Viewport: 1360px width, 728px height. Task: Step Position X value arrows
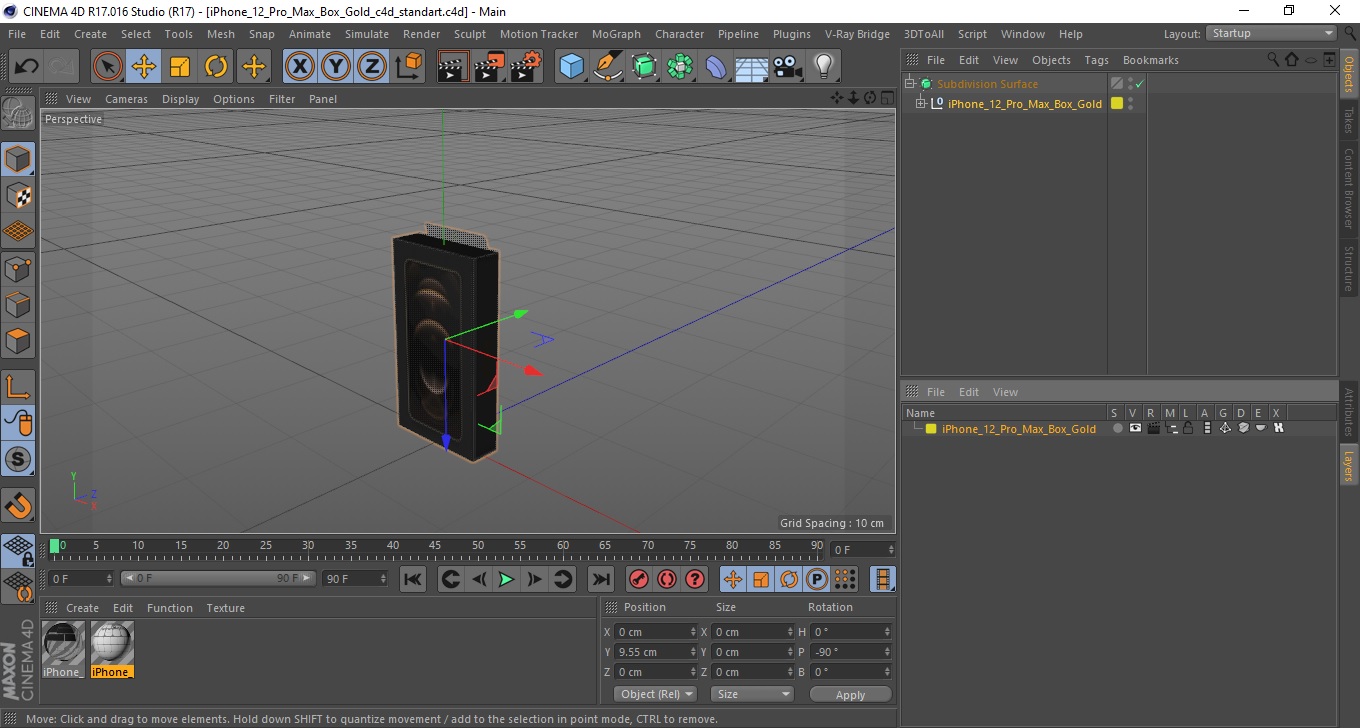coord(694,632)
